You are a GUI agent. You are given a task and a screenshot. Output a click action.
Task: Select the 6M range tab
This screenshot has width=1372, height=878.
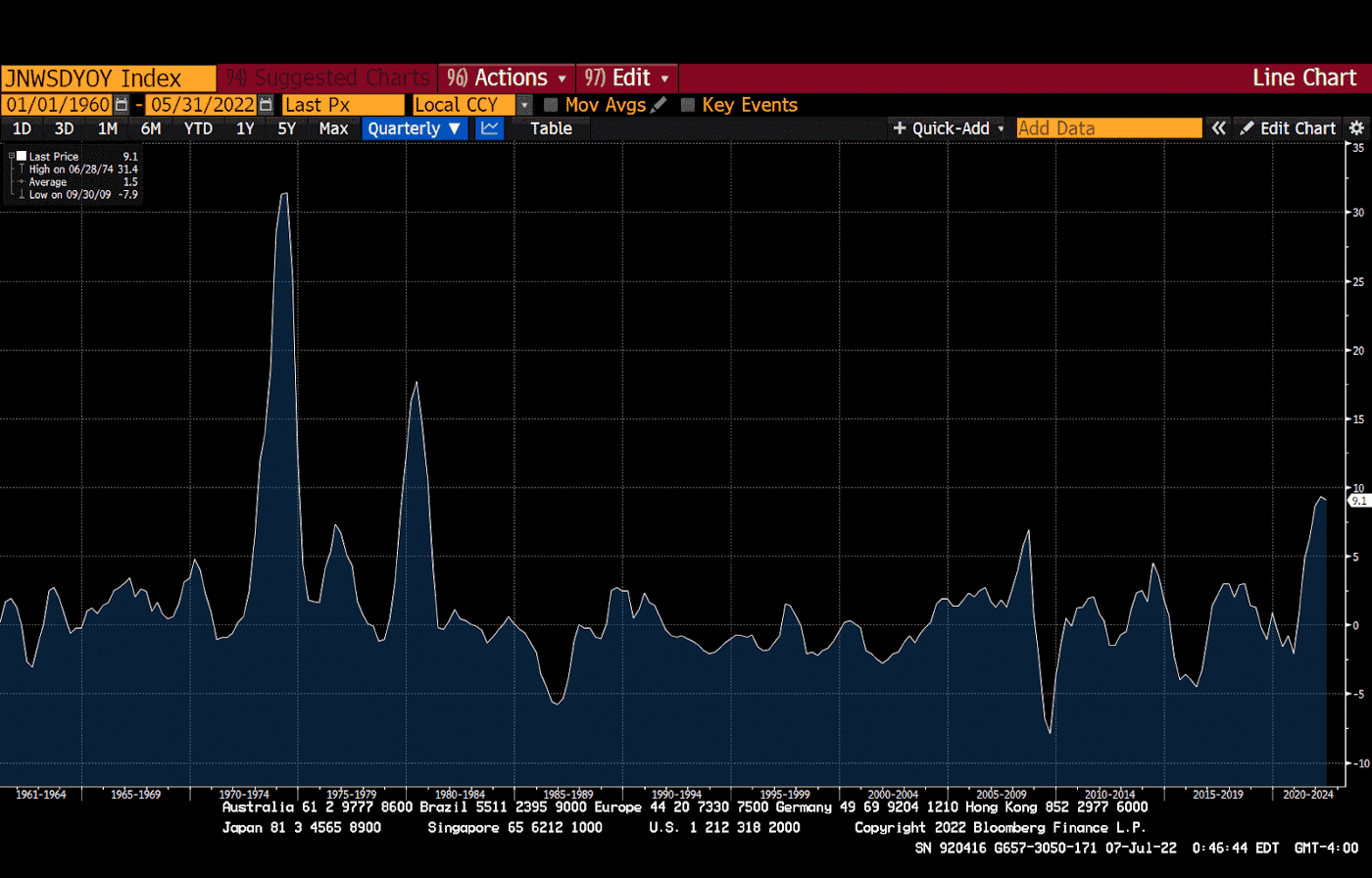point(151,128)
